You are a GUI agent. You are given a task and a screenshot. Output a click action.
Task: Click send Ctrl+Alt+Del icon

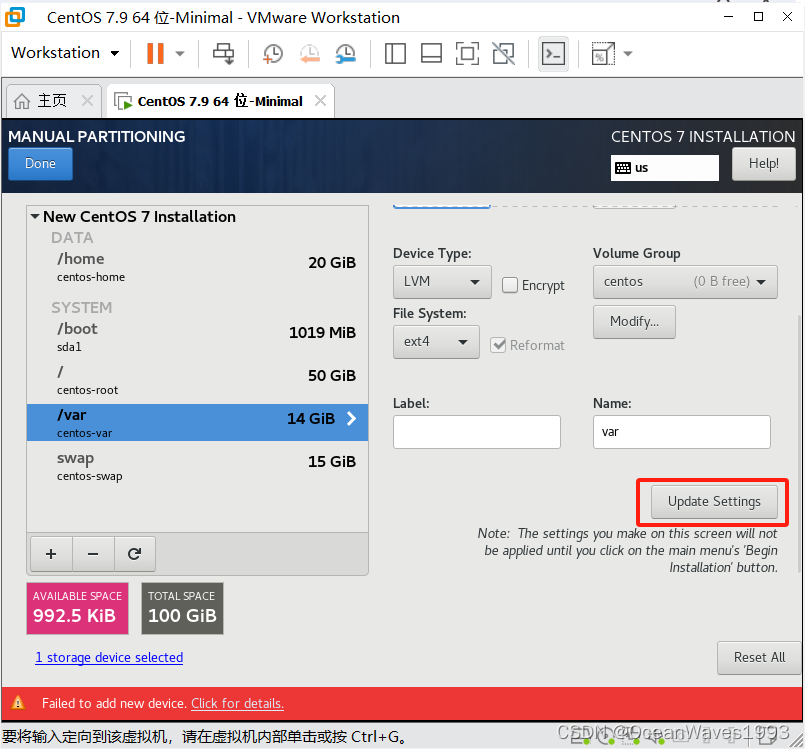[x=223, y=53]
